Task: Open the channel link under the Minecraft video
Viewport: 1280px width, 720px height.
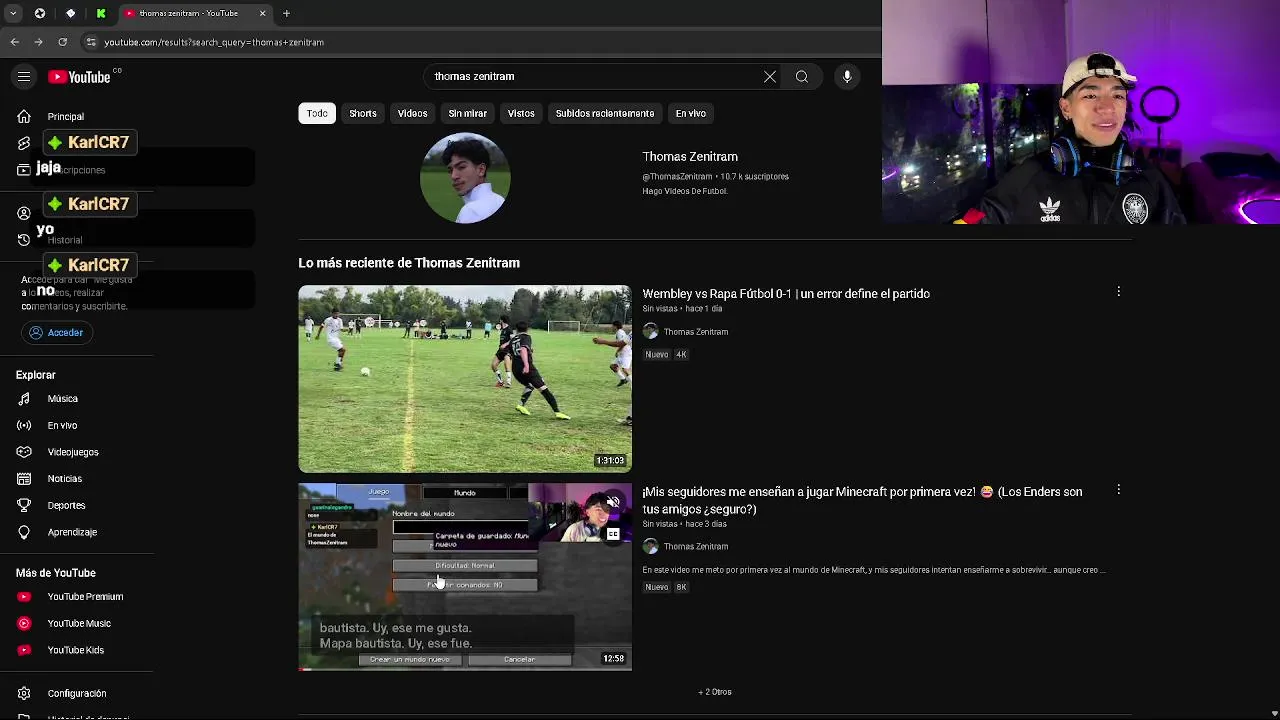Action: coord(695,546)
